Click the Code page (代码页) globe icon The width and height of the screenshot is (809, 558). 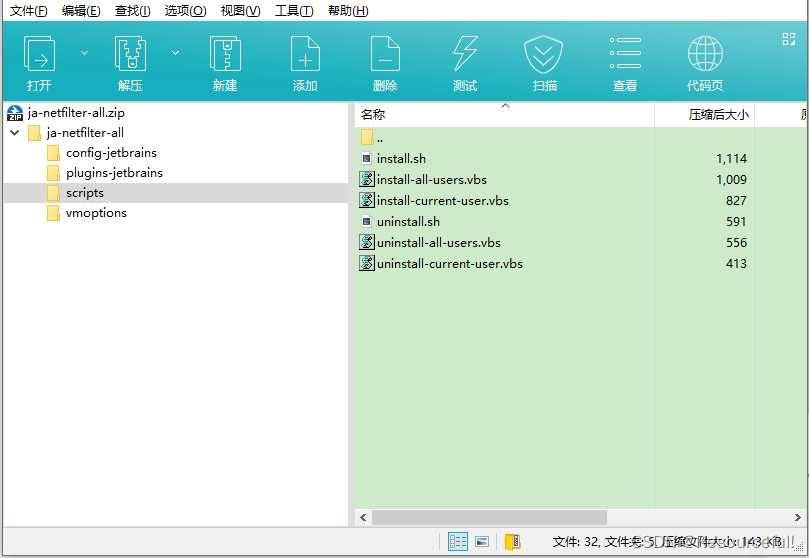(705, 54)
